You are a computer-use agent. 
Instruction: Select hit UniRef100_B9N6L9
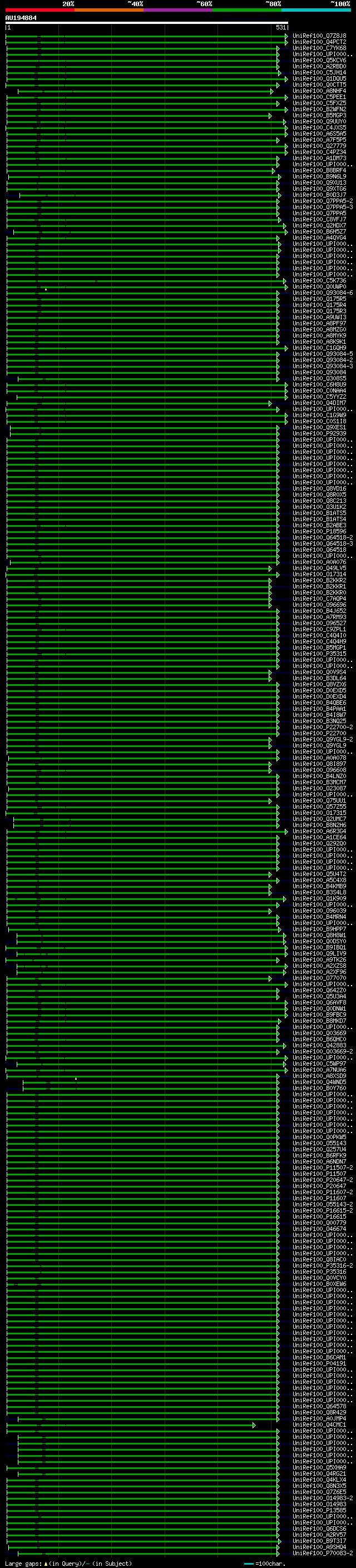tap(319, 176)
